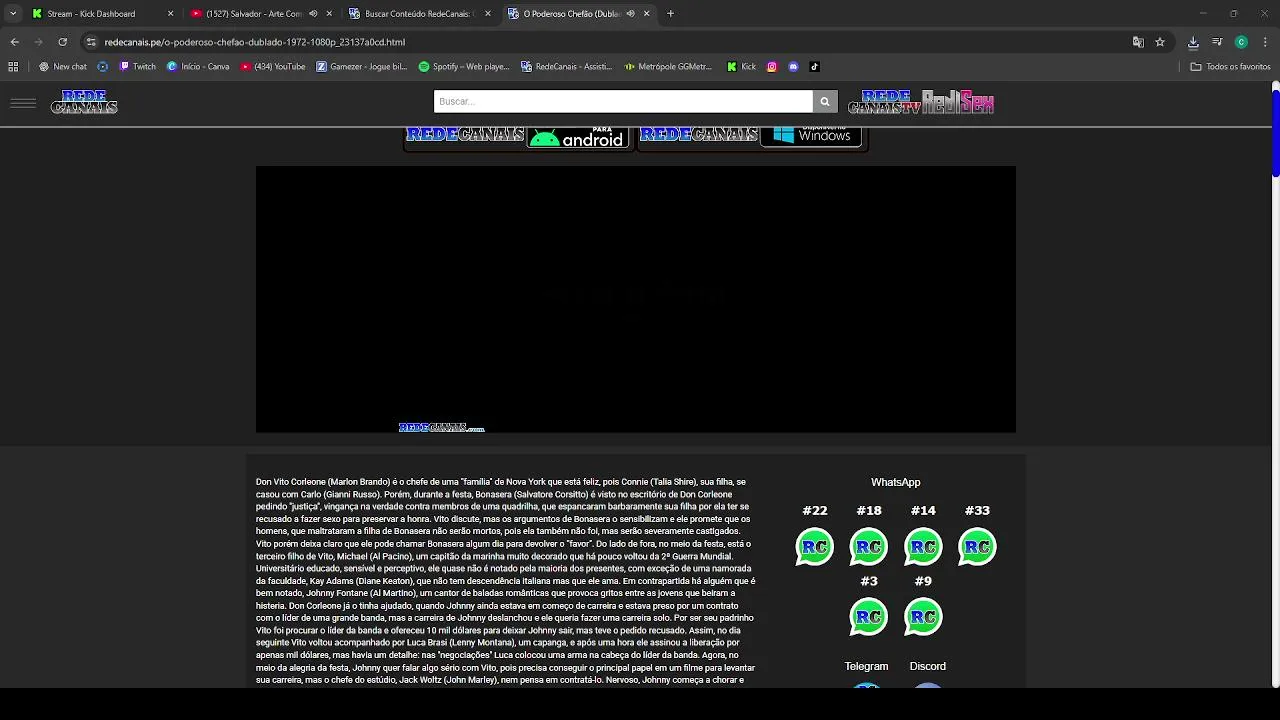Click the black video player area
Screen dimensions: 1280x720
point(636,299)
